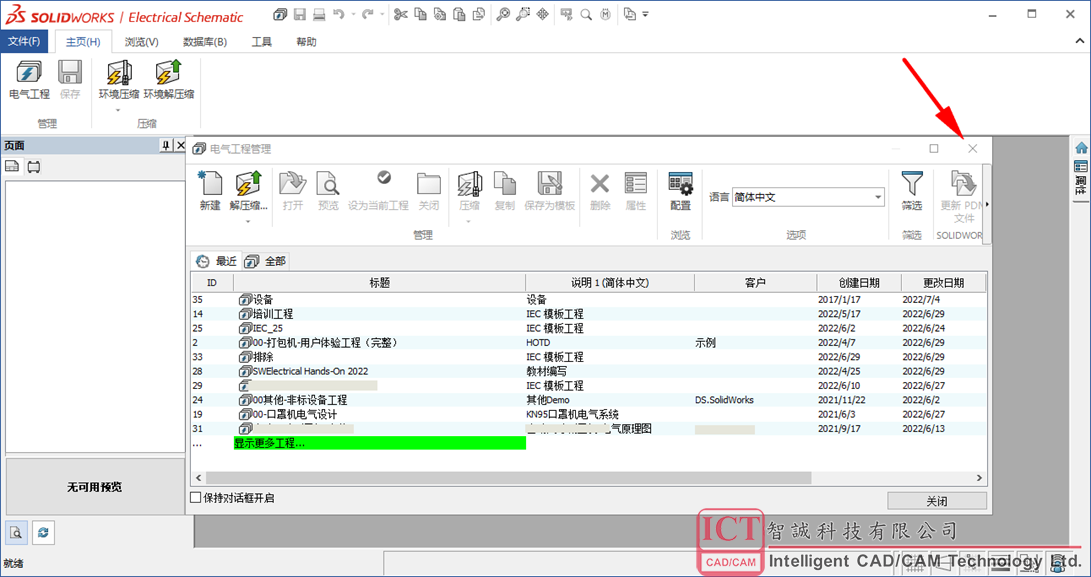Click the four-arrow pan icon in title toolbar
The height and width of the screenshot is (577, 1091).
(543, 14)
